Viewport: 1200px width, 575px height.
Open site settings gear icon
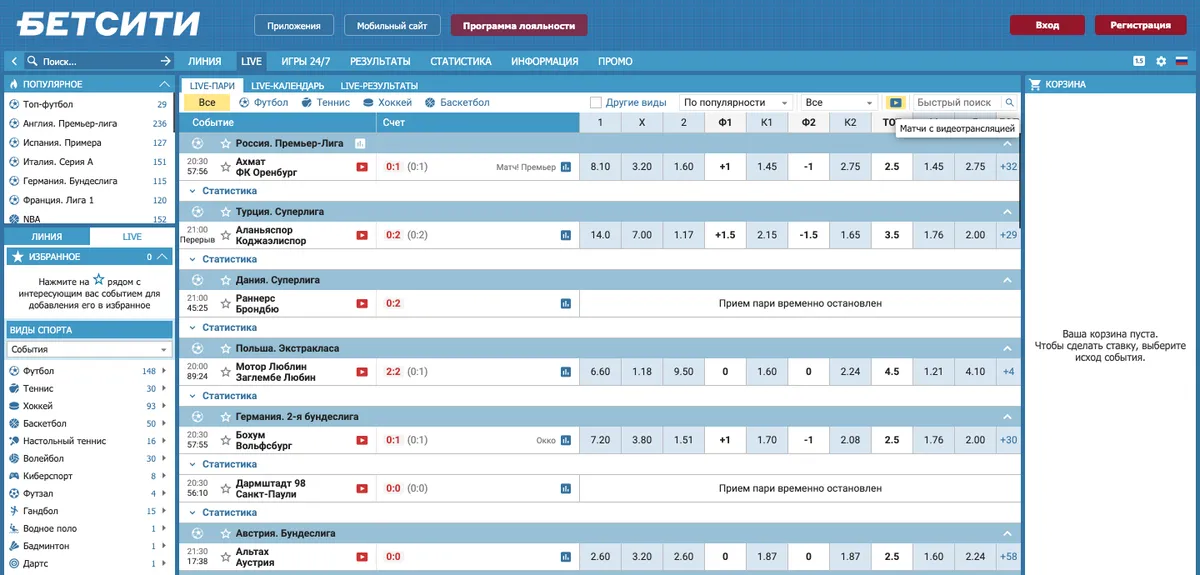[x=1161, y=61]
